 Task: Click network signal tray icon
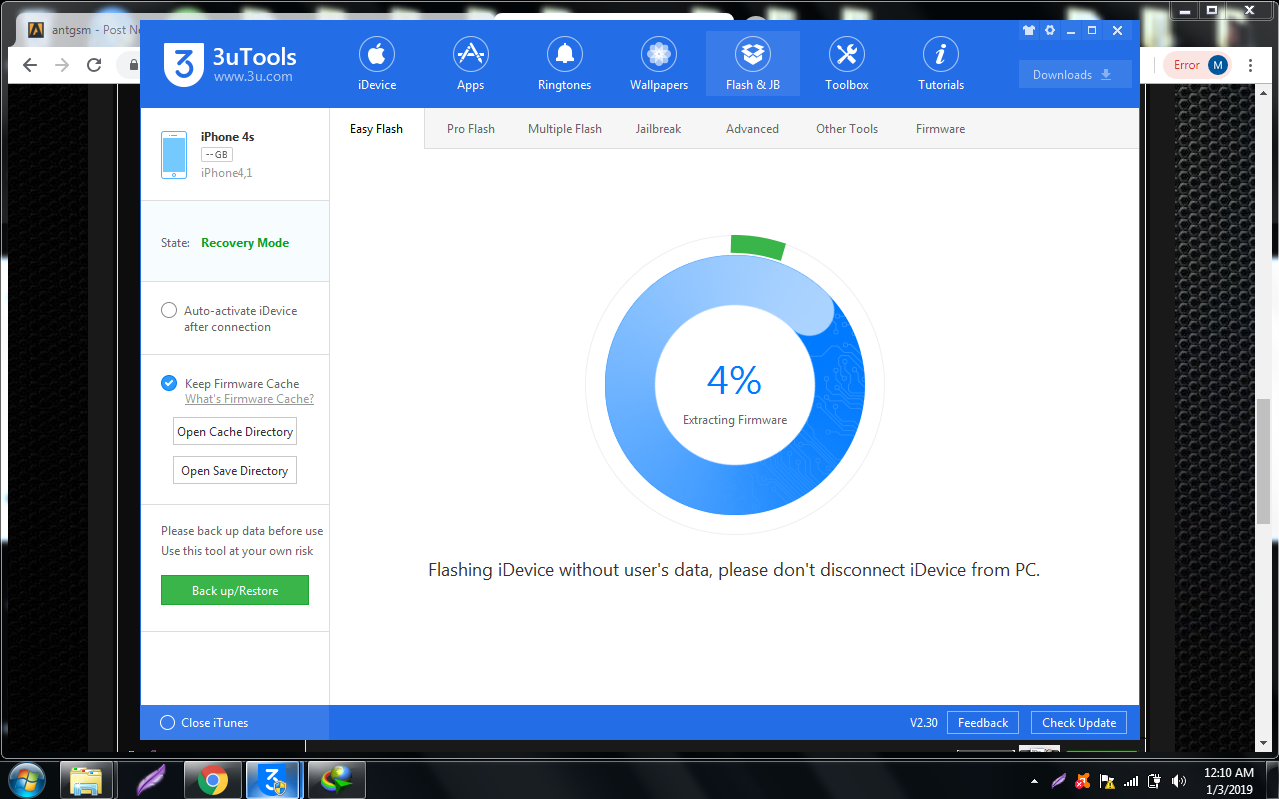[1131, 780]
